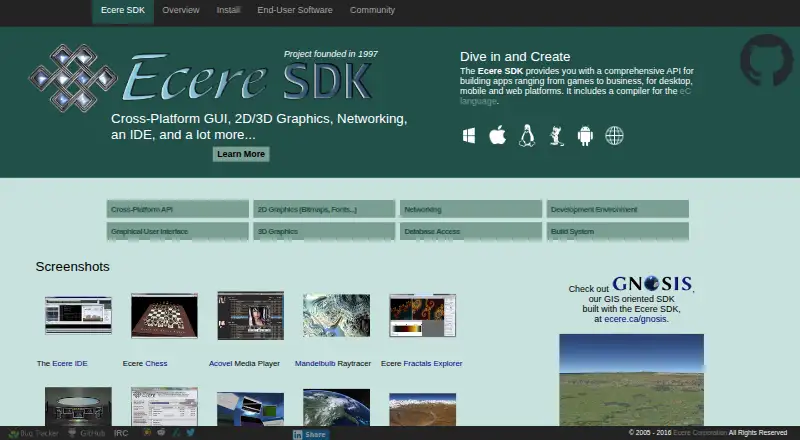Click the Mandelbulb Raytracer caption link

(333, 363)
